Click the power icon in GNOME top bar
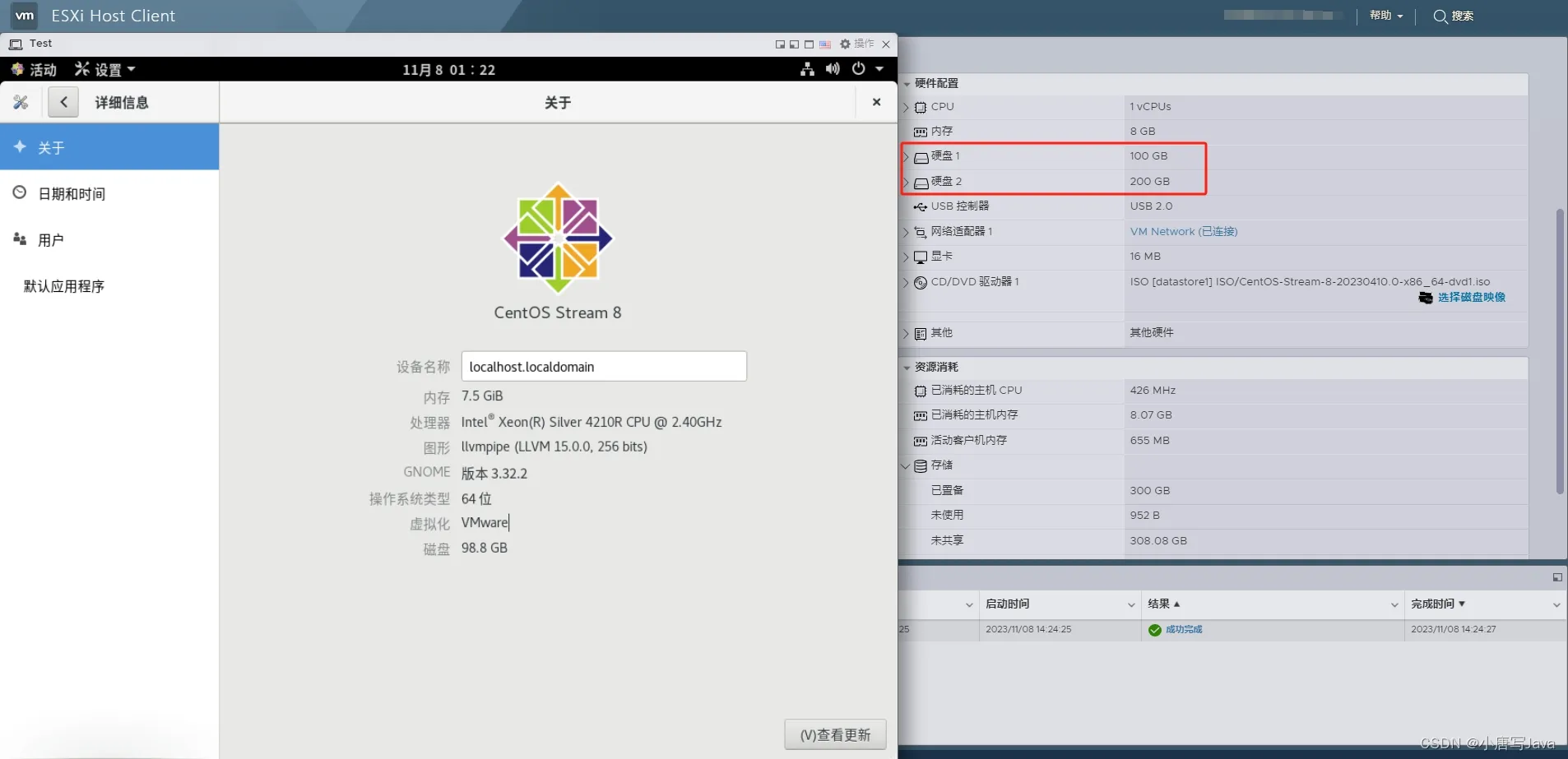The image size is (1568, 759). click(858, 69)
